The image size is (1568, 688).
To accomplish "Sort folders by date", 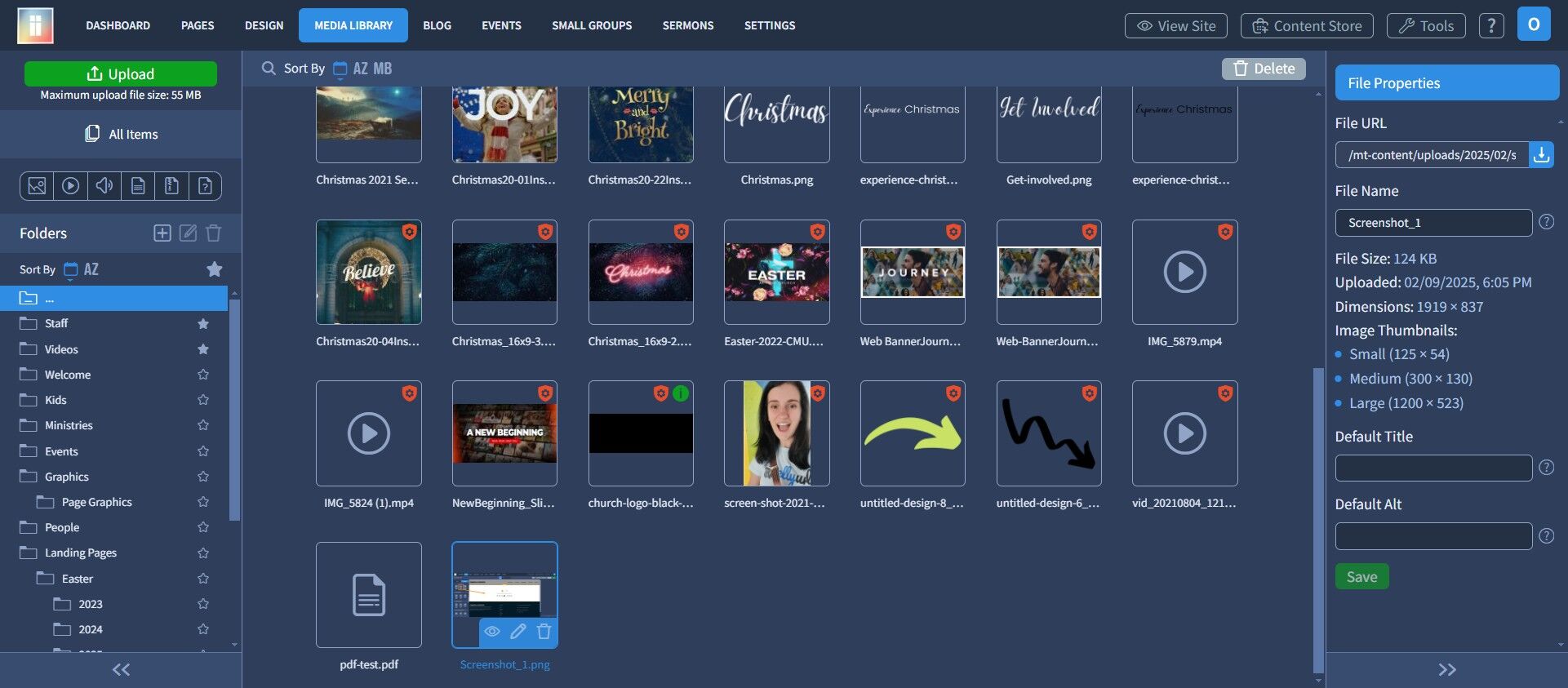I will click(x=71, y=269).
